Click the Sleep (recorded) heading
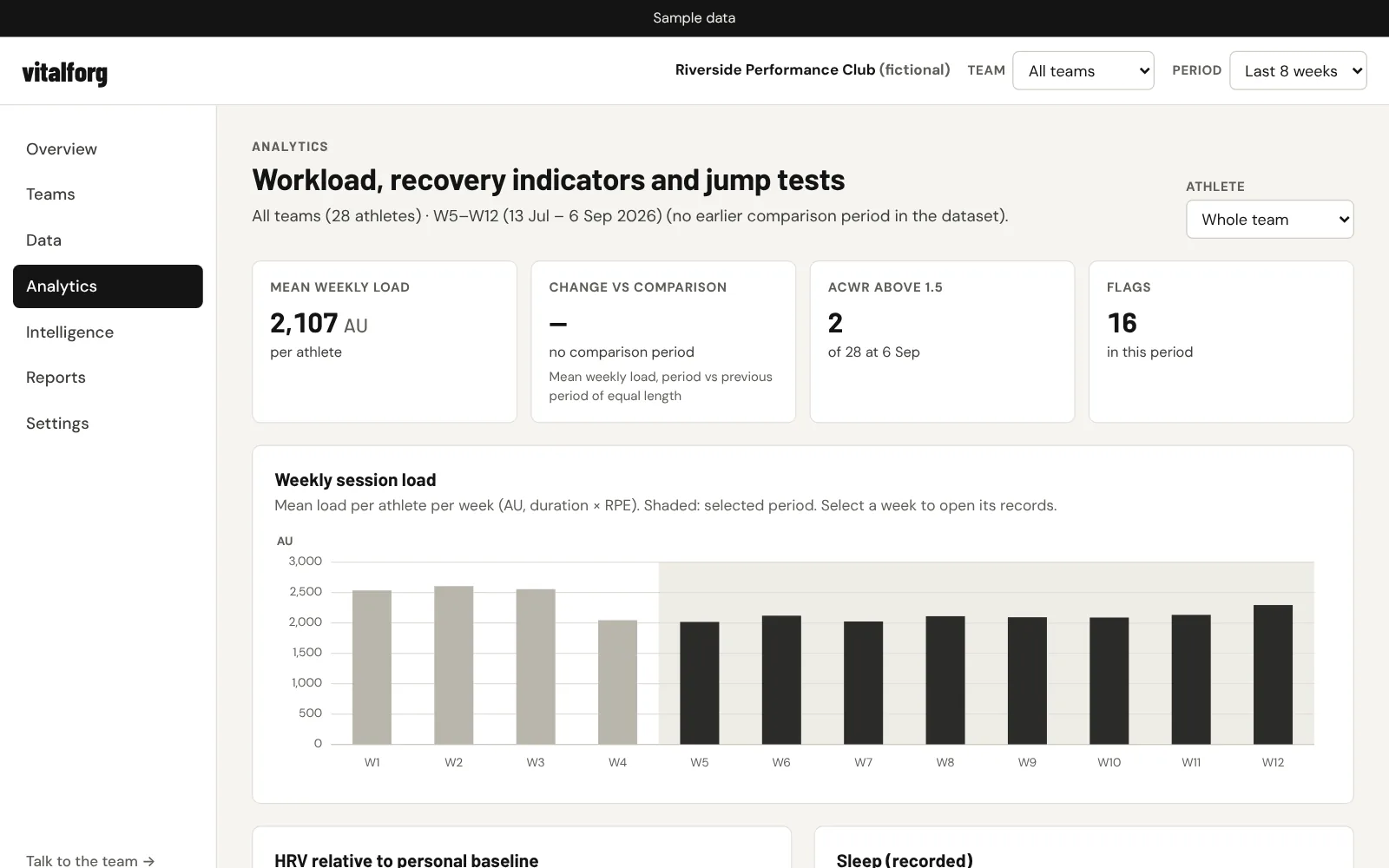This screenshot has height=868, width=1389. [x=905, y=860]
